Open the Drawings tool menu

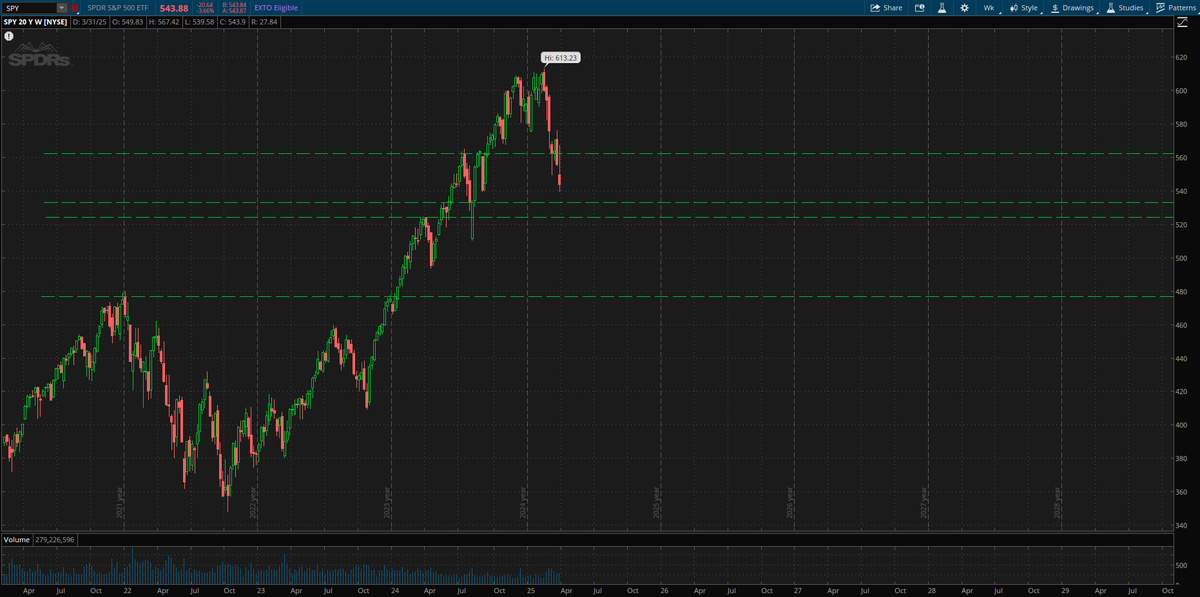(1073, 7)
